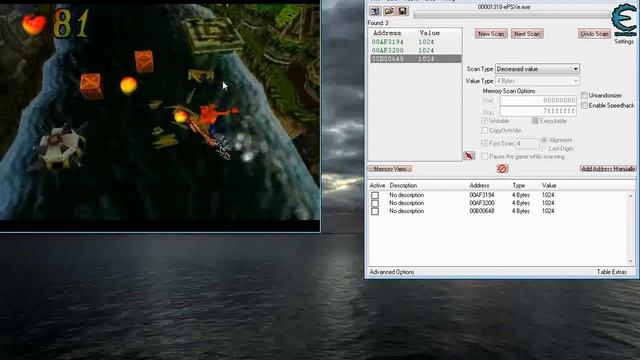Click the red clear address list icon

pyautogui.click(x=502, y=169)
